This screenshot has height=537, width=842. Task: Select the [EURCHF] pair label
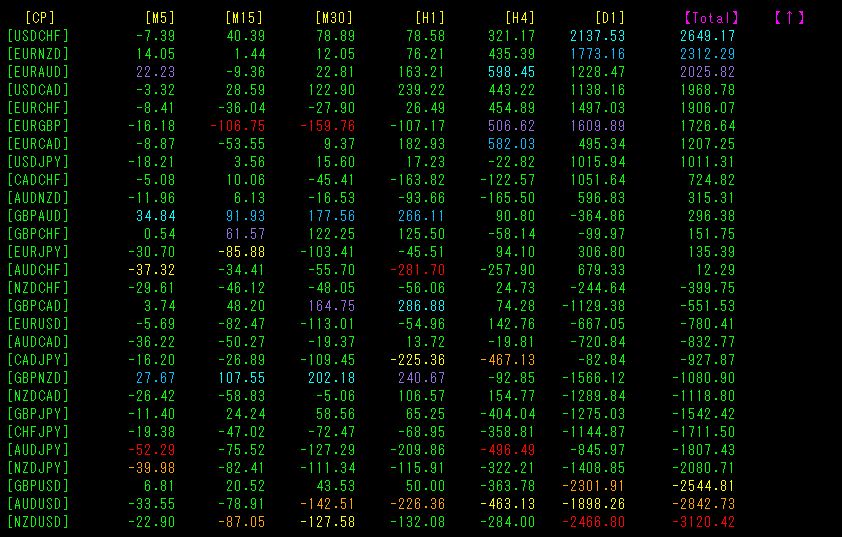click(38, 108)
